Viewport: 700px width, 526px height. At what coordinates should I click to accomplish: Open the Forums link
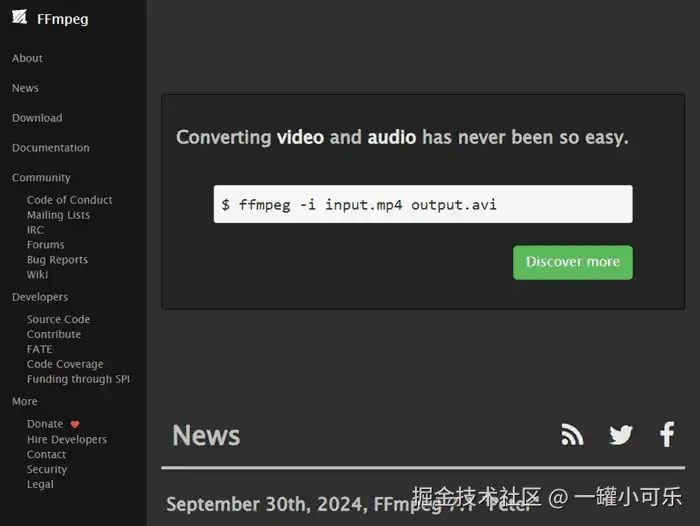46,245
